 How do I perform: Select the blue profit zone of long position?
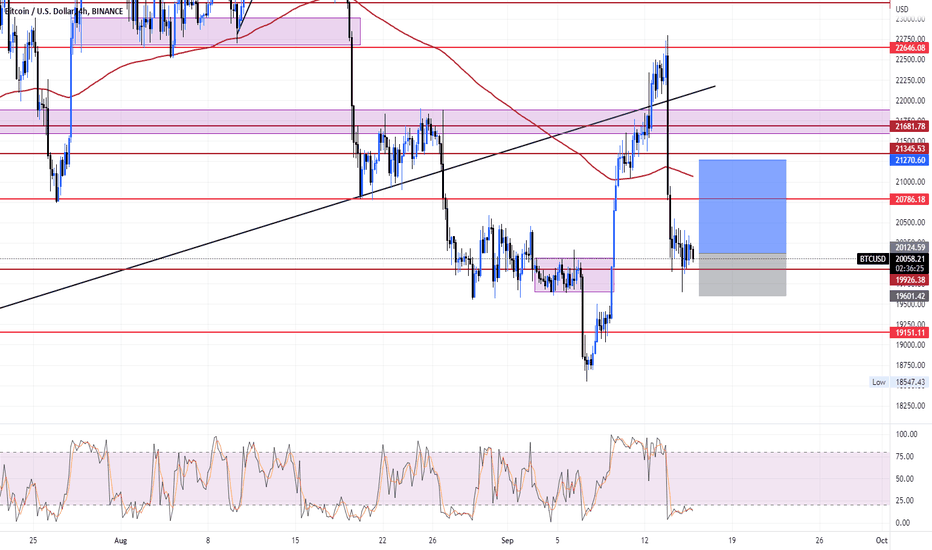click(742, 206)
